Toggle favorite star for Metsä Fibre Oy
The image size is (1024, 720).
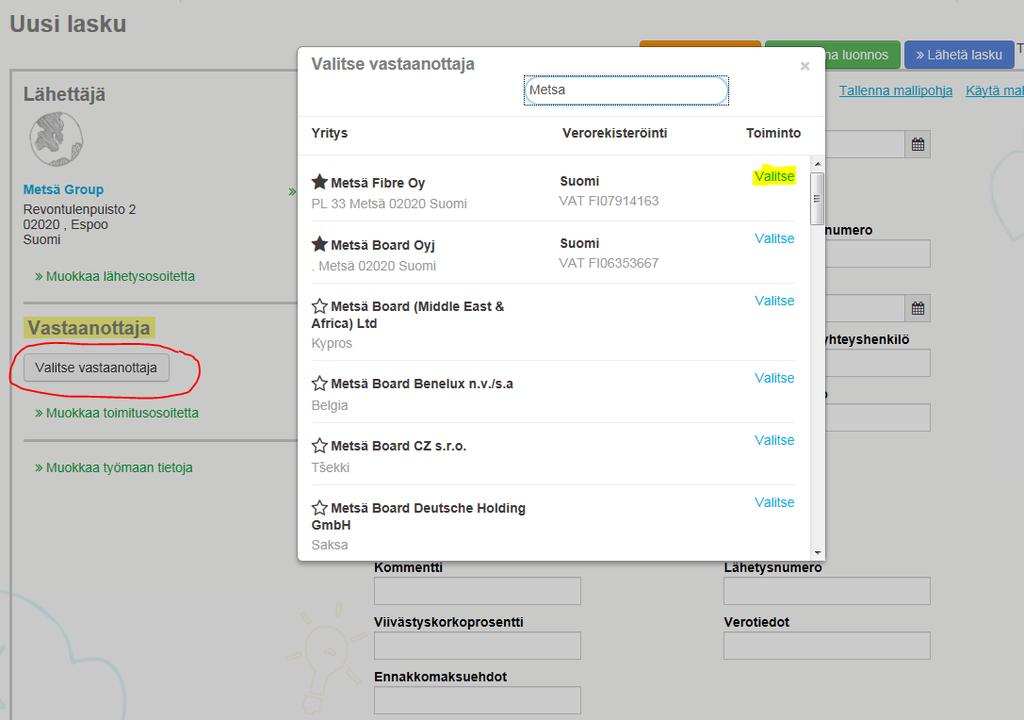tap(319, 182)
